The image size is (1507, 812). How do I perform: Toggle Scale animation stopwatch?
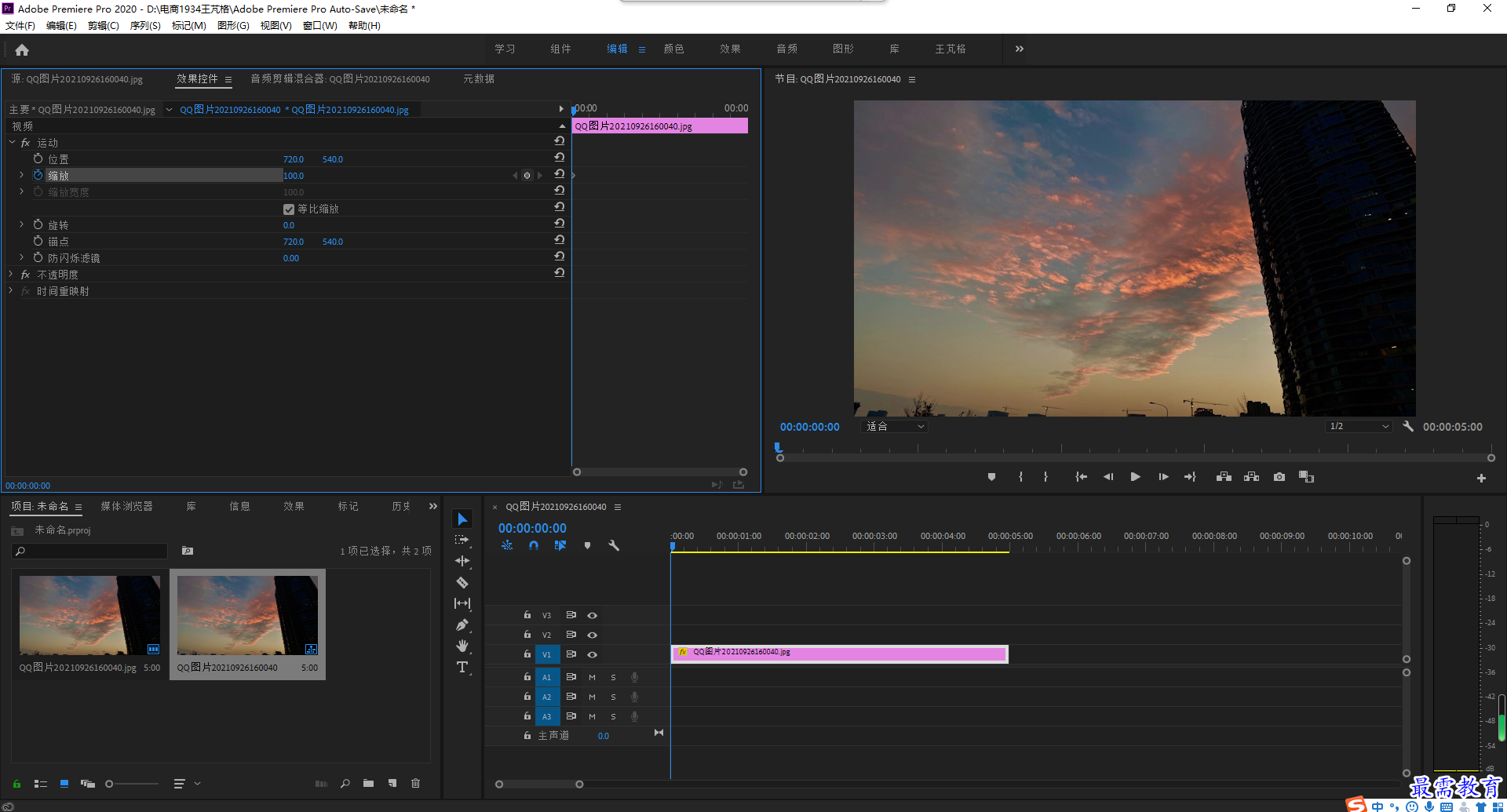[x=38, y=175]
